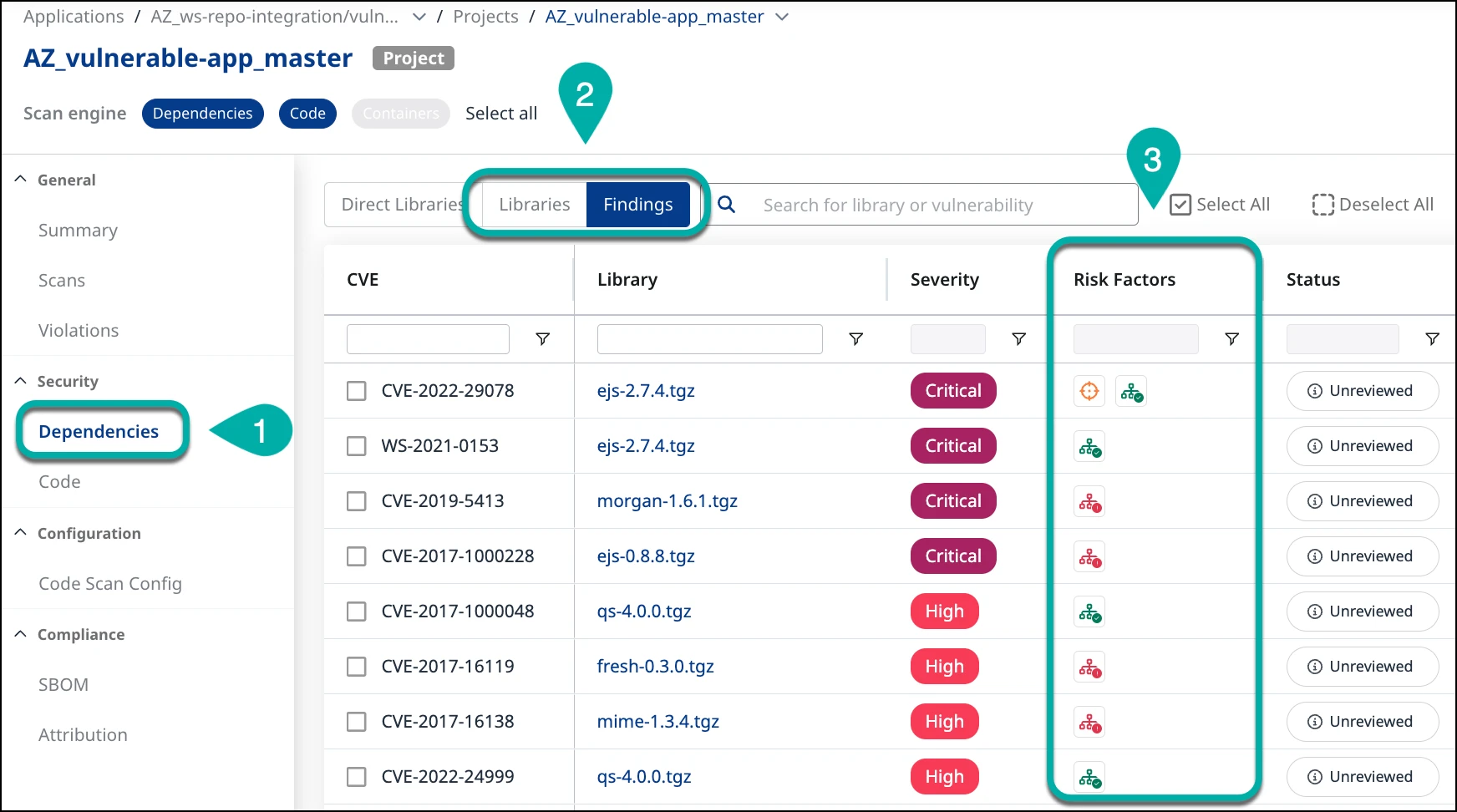Open the filter funnel on the Severity column
The height and width of the screenshot is (812, 1457).
(1018, 339)
